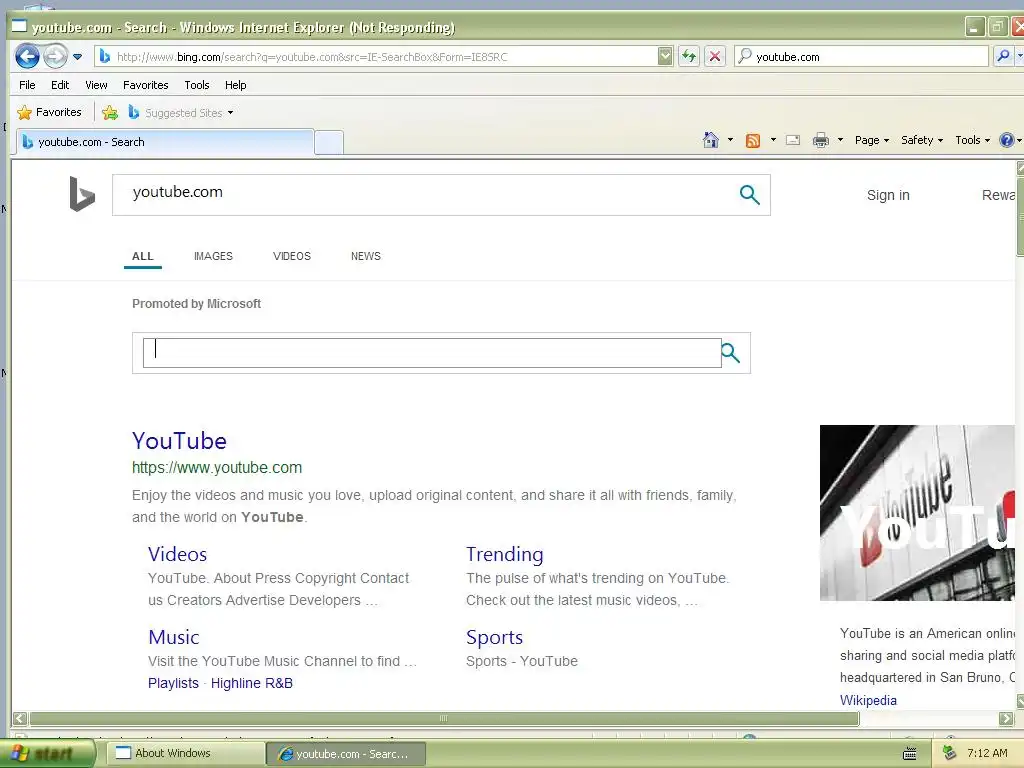Open the View menu
This screenshot has width=1024, height=768.
96,85
